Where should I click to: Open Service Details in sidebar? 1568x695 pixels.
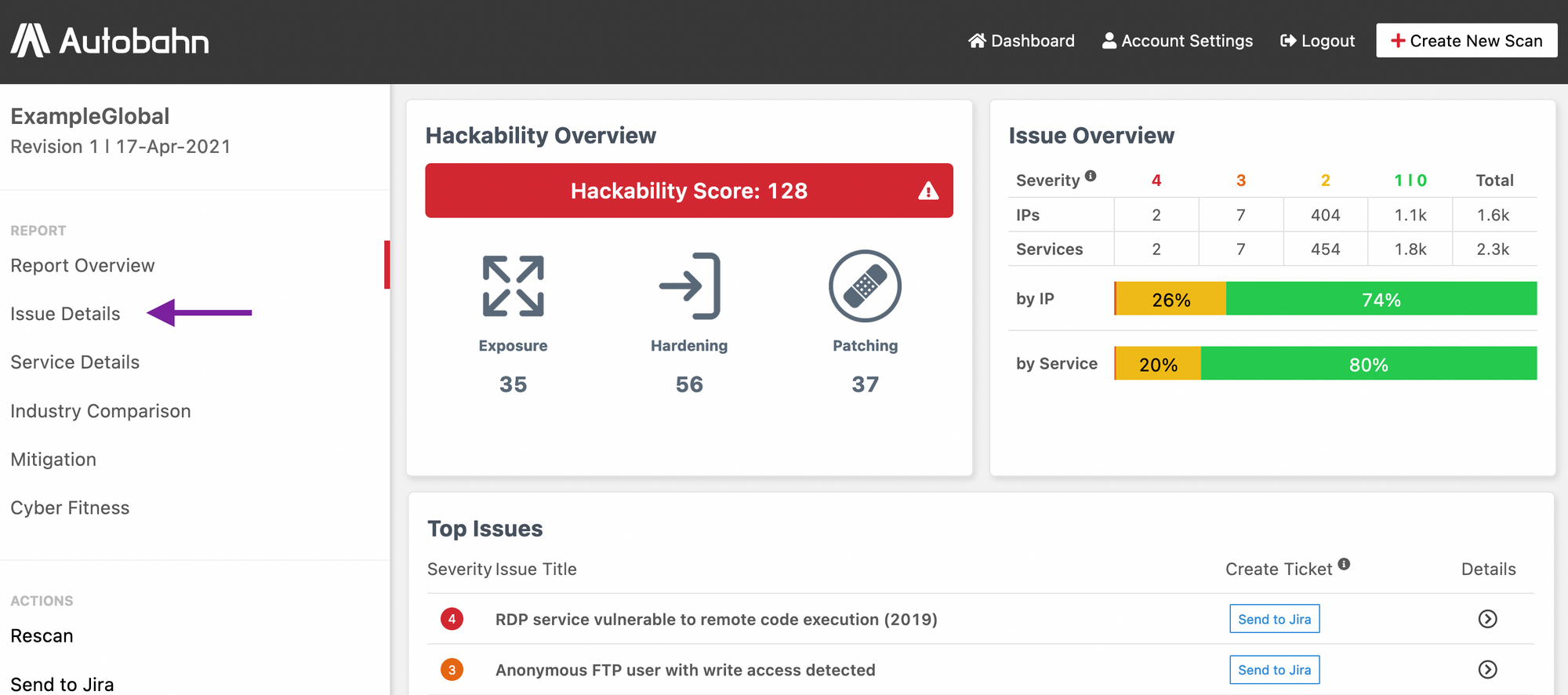(74, 362)
